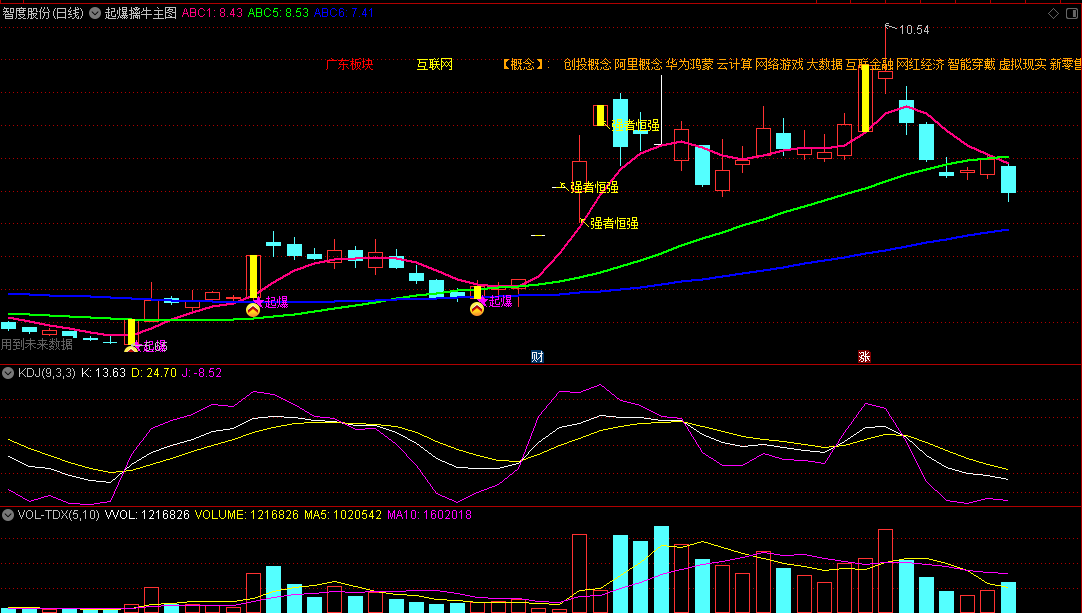Click the diamond icon in top-right corner
The width and height of the screenshot is (1082, 613).
coord(1053,13)
